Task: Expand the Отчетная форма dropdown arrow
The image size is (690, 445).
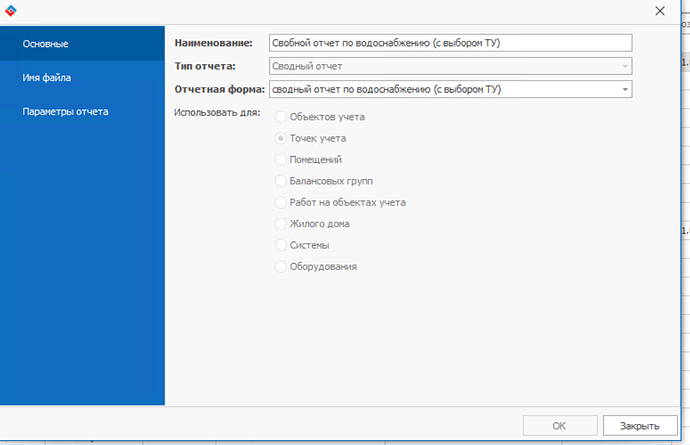Action: [625, 89]
